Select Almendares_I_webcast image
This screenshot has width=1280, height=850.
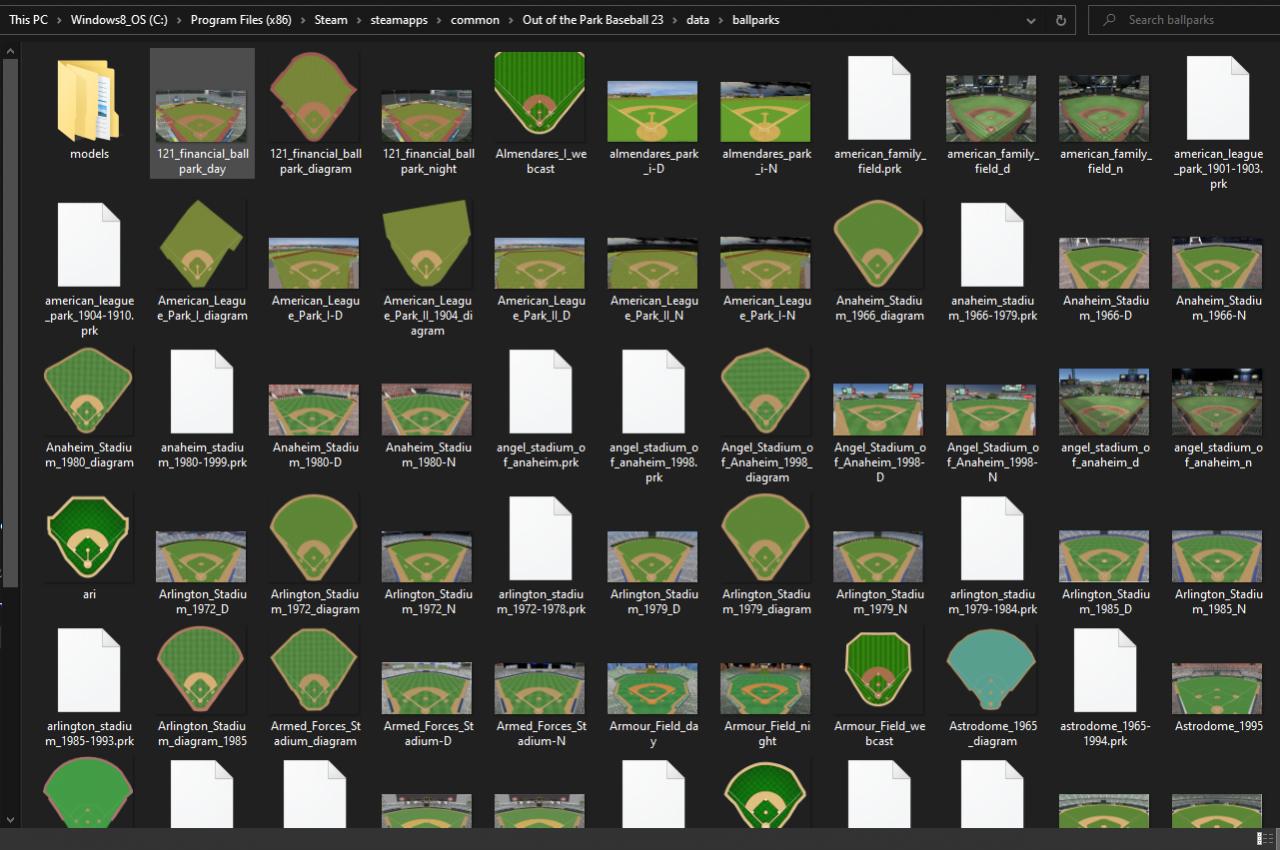click(x=541, y=114)
